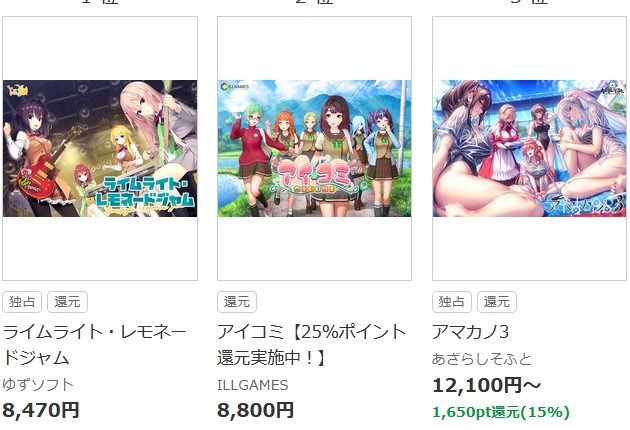Screen dimensions: 630x430
Task: Click the Yuzusoft logo on the first image
Action: [18, 90]
